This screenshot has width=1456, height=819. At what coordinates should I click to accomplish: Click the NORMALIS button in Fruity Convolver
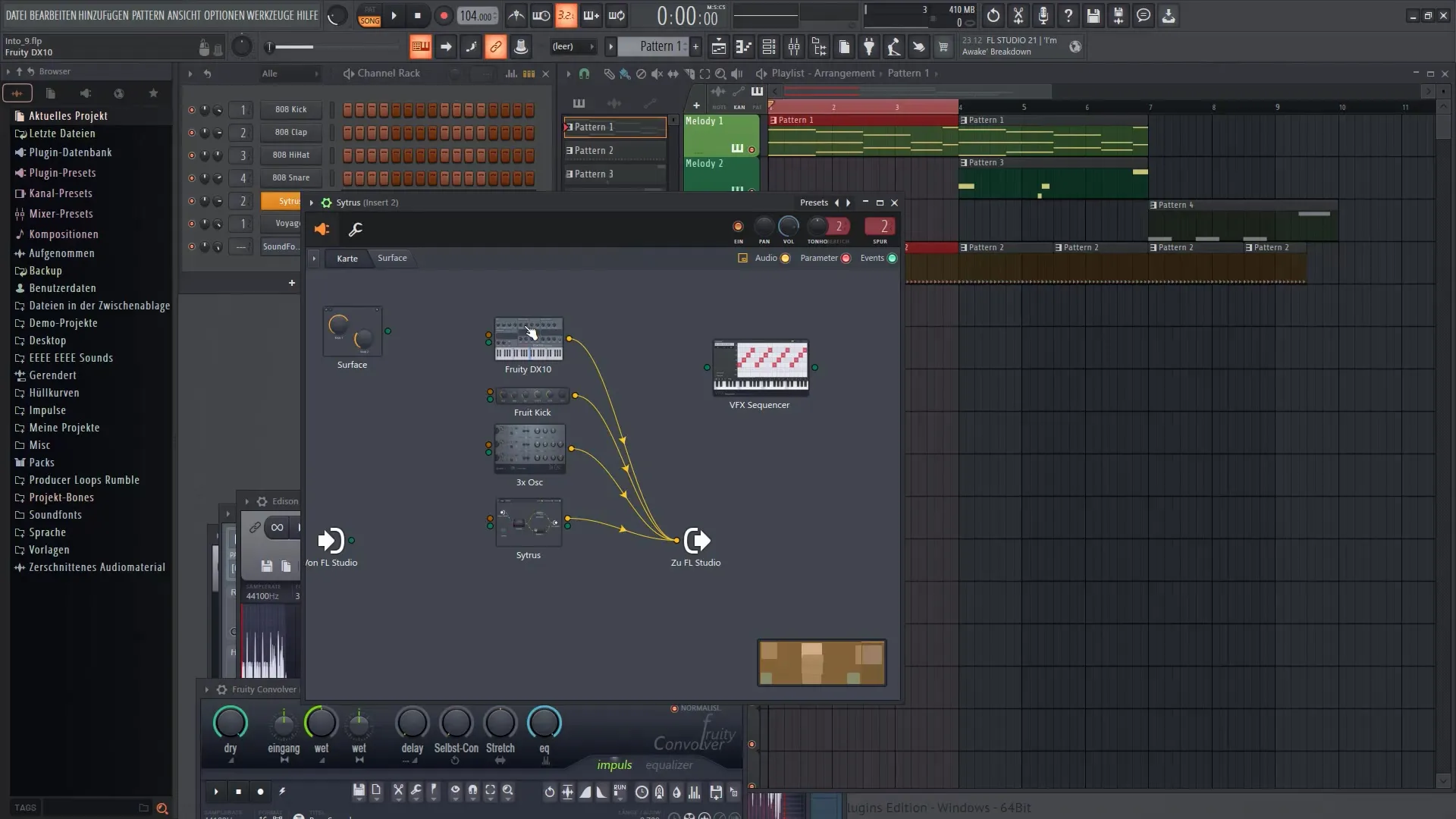(x=674, y=708)
